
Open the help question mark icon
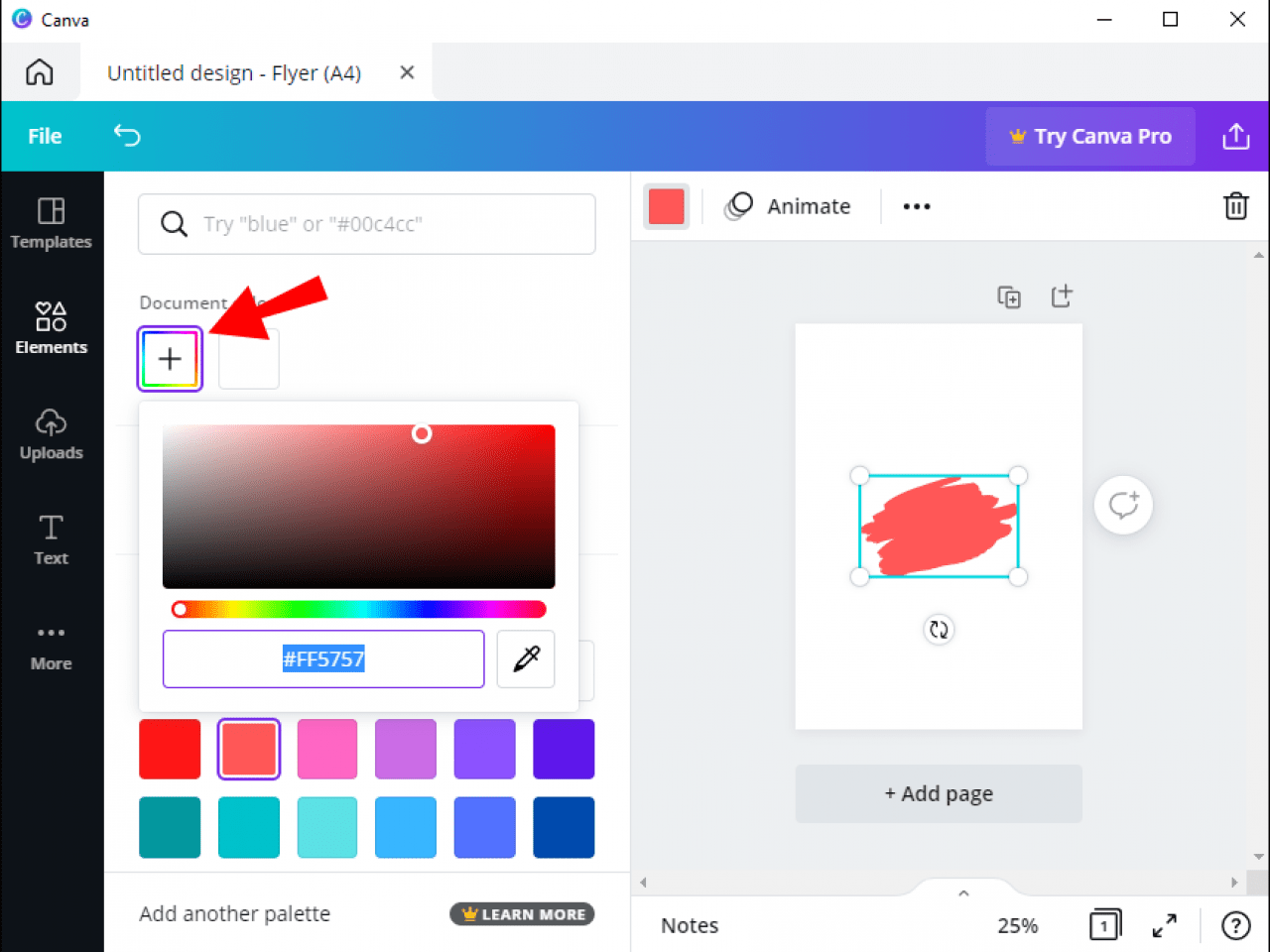click(1235, 925)
